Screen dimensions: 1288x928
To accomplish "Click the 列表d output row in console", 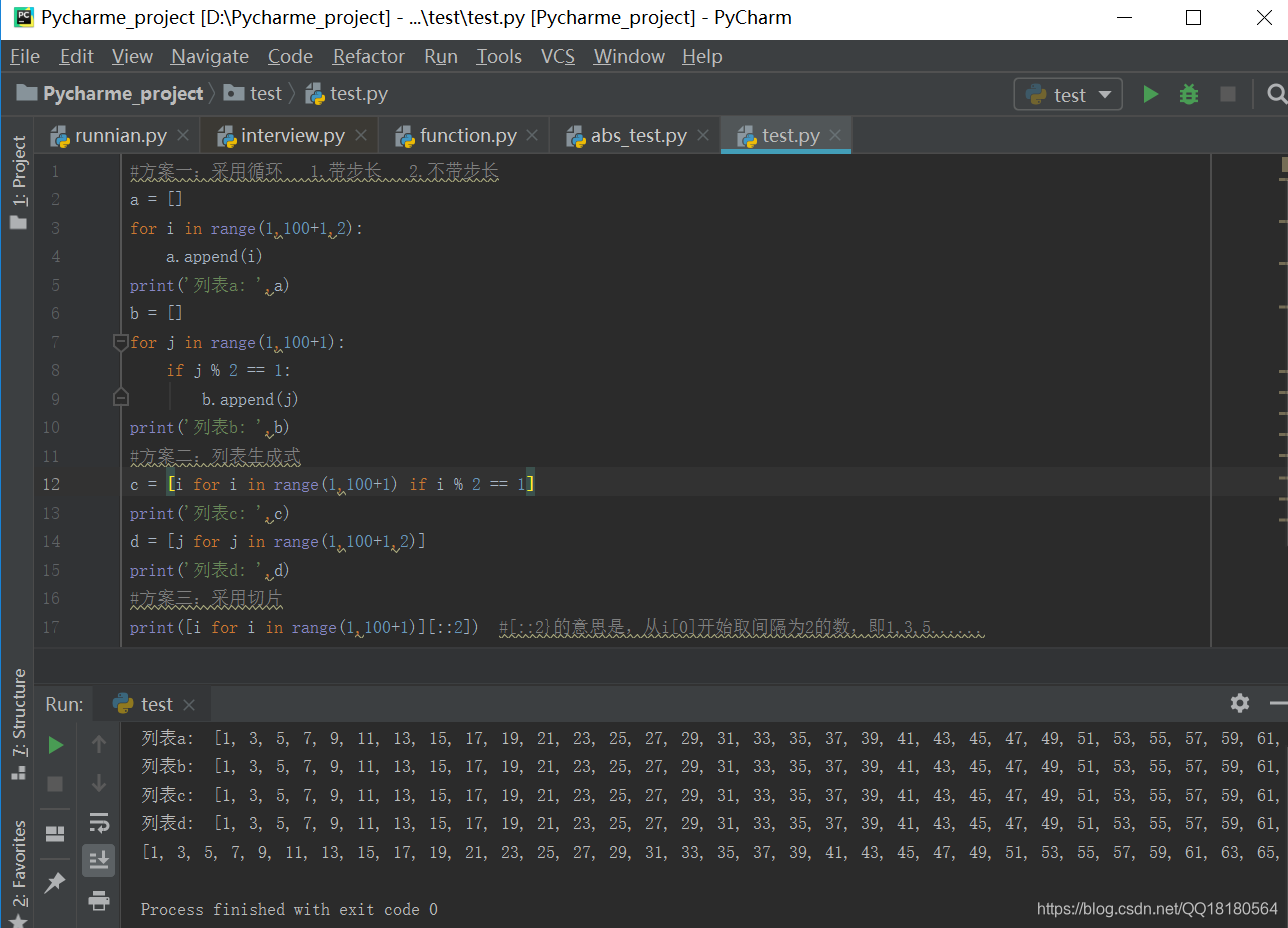I will (710, 823).
